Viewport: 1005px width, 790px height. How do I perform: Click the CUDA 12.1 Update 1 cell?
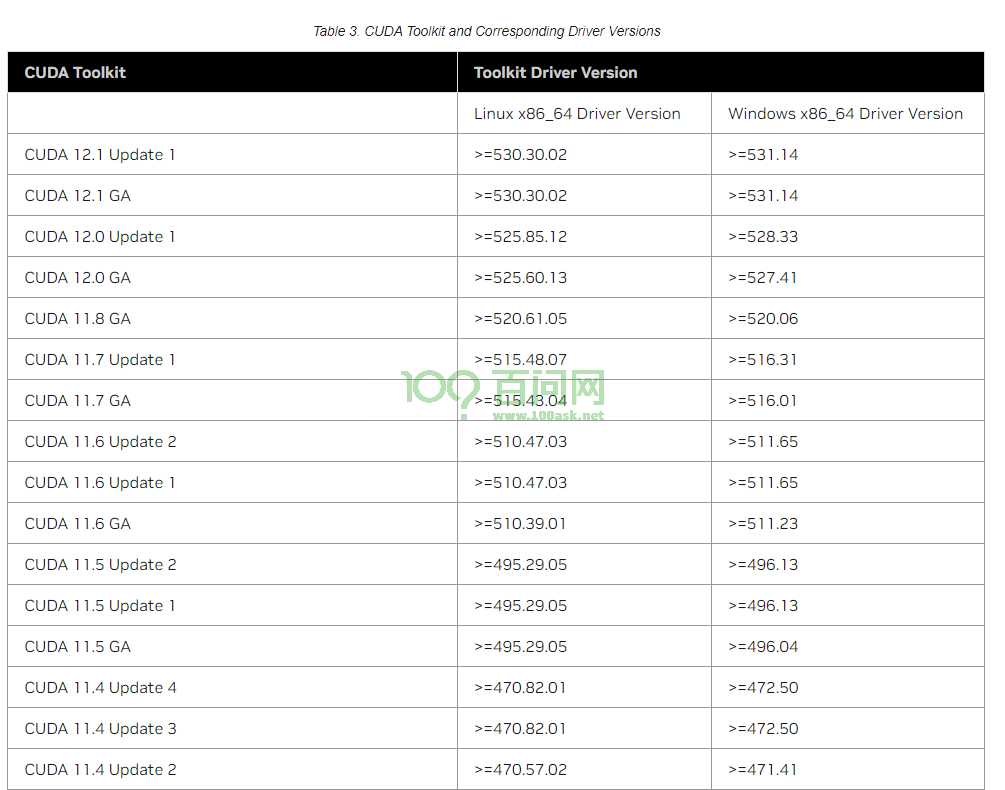tap(100, 155)
